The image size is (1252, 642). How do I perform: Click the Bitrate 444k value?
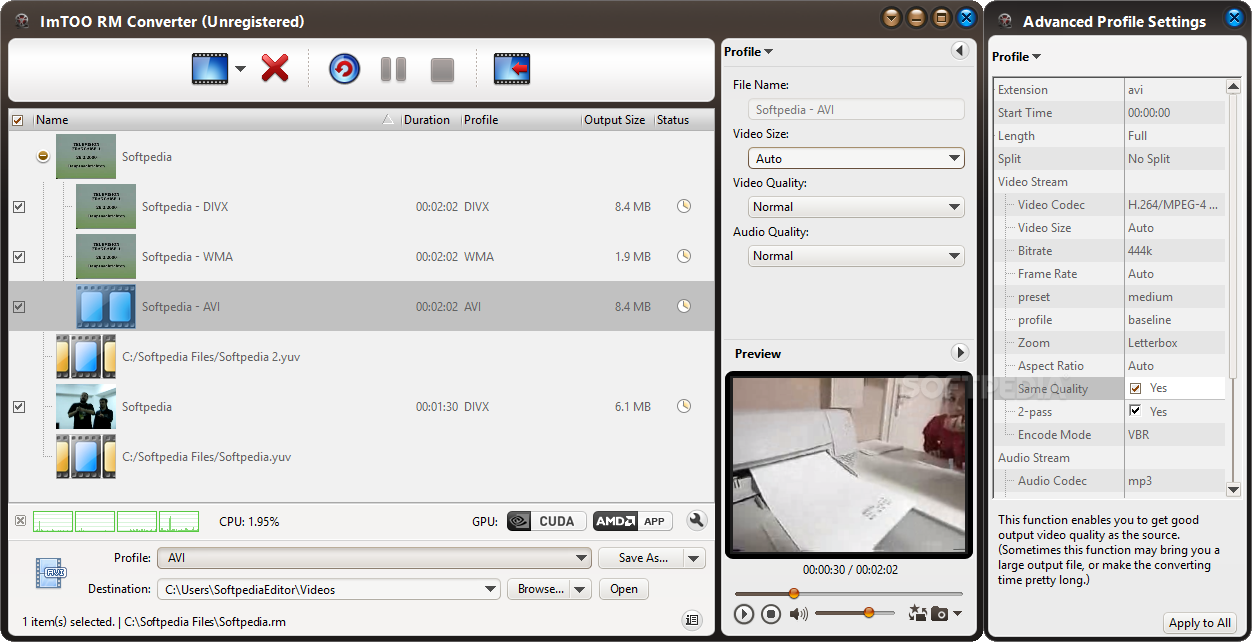point(1174,251)
